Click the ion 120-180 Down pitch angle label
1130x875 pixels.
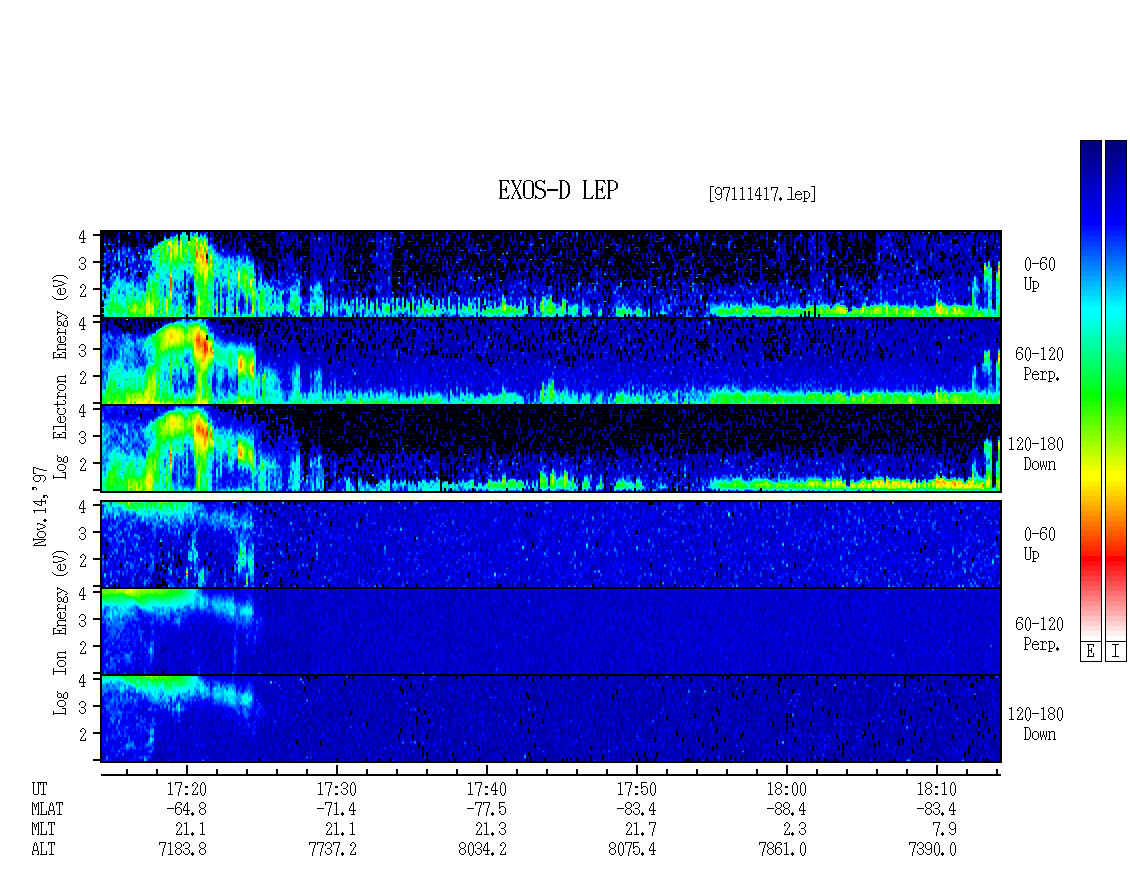[x=1036, y=724]
